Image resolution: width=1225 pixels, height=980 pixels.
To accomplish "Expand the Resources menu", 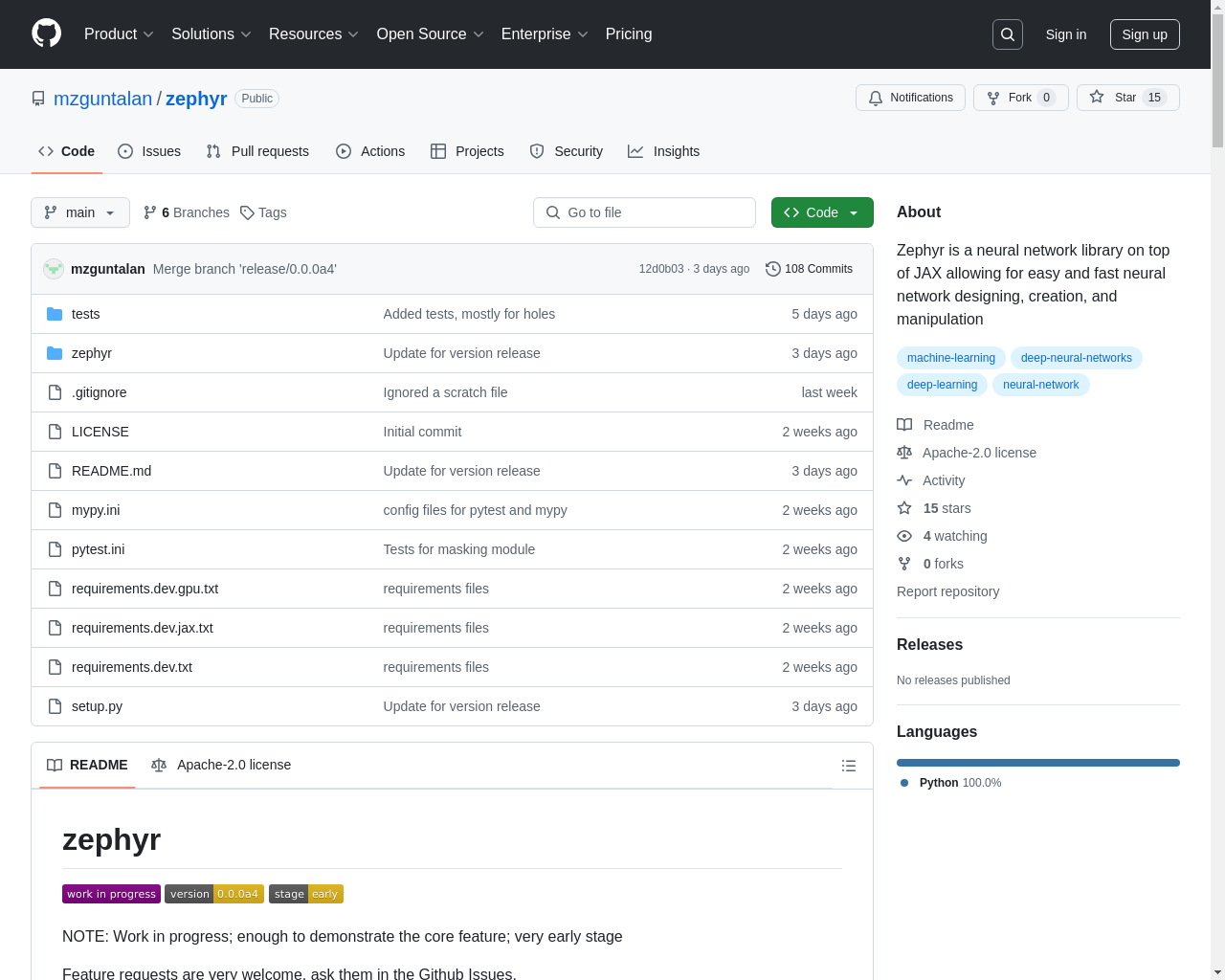I will pos(314,34).
